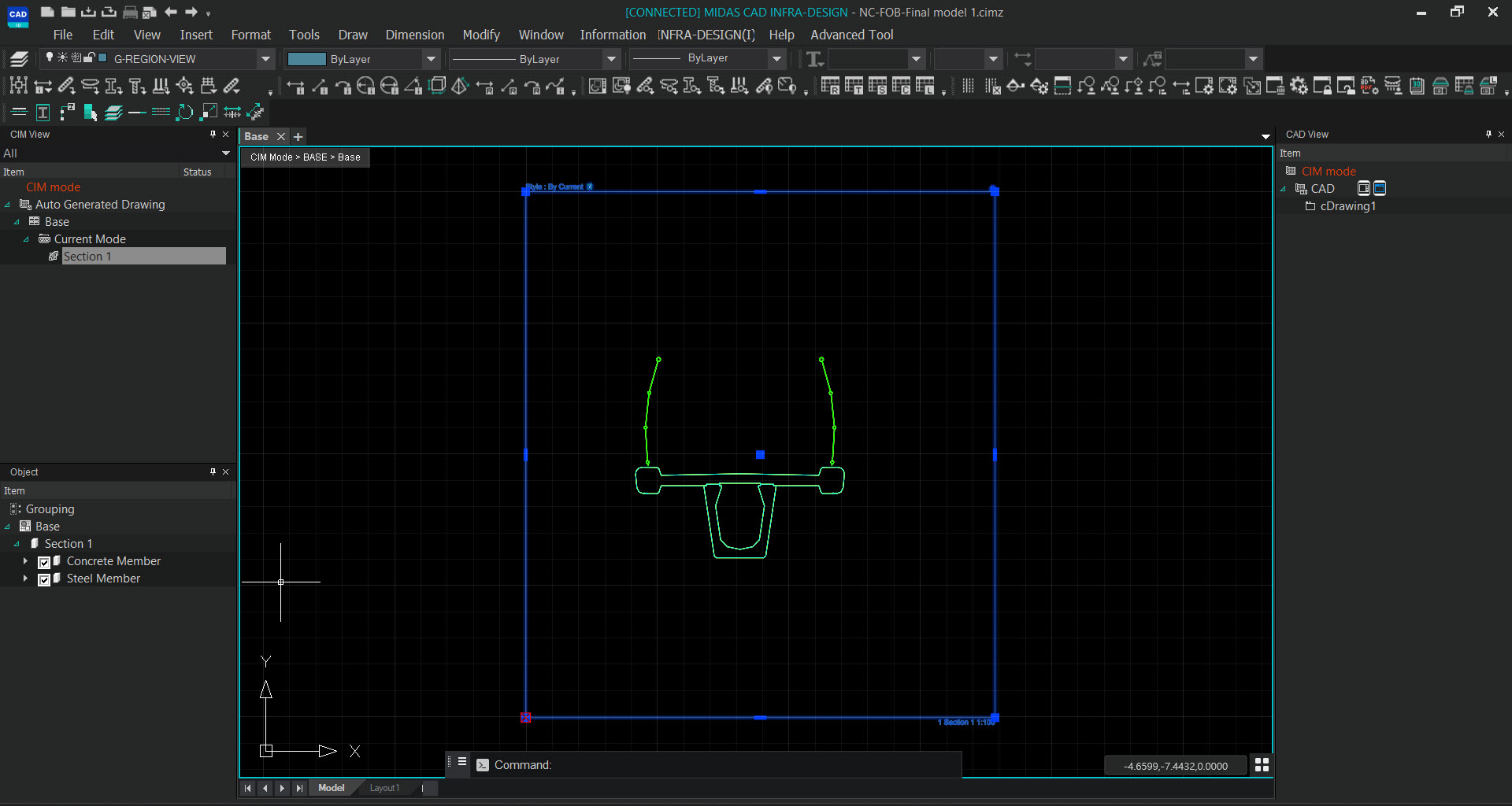Open the drawing tabs list dropdown arrow
The height and width of the screenshot is (806, 1512).
click(1266, 137)
